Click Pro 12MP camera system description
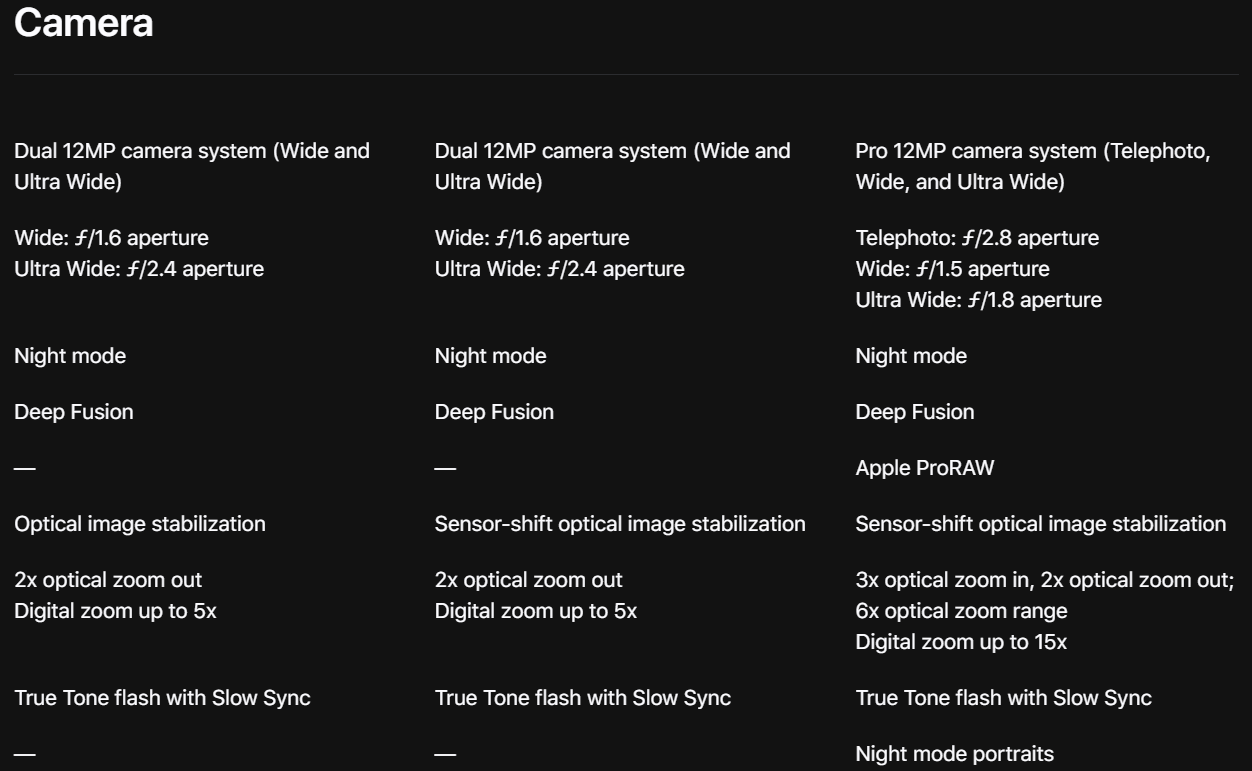Viewport: 1252px width, 771px height. tap(1033, 167)
